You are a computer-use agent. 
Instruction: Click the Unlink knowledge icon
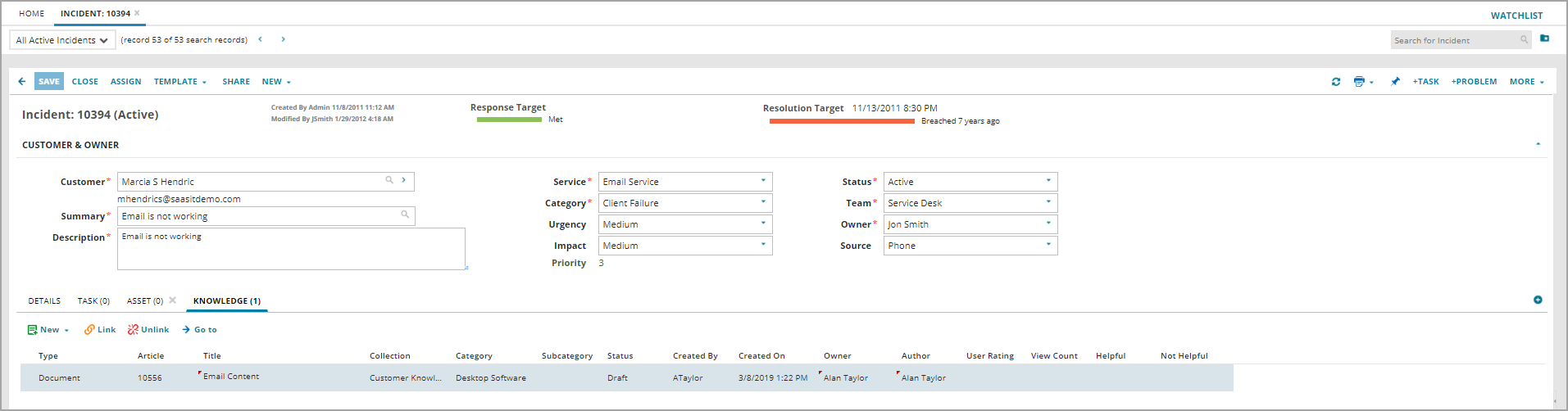[x=133, y=330]
